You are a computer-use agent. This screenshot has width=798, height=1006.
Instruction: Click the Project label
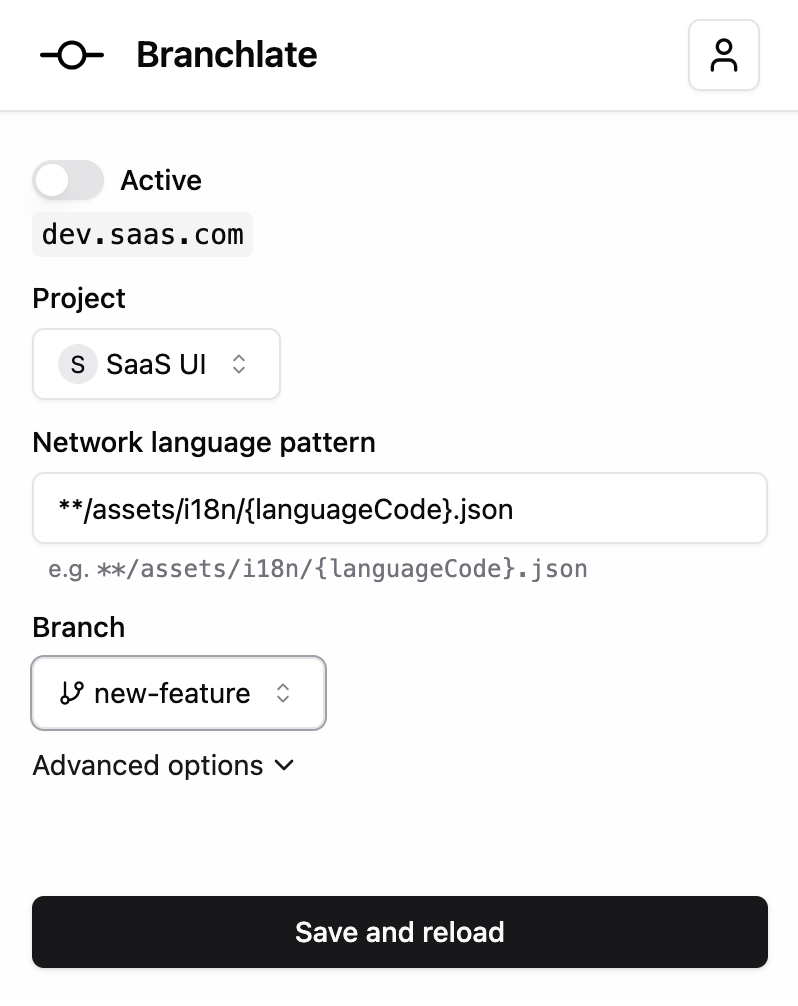79,298
